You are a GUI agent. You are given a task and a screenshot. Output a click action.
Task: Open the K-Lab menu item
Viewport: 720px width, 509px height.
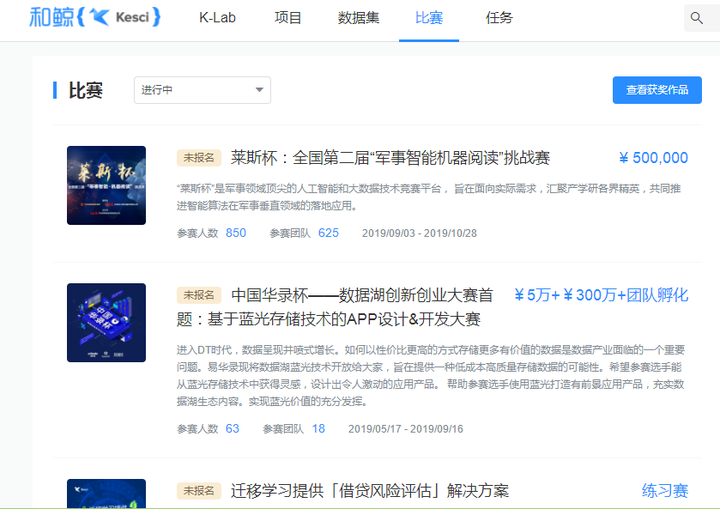point(217,17)
